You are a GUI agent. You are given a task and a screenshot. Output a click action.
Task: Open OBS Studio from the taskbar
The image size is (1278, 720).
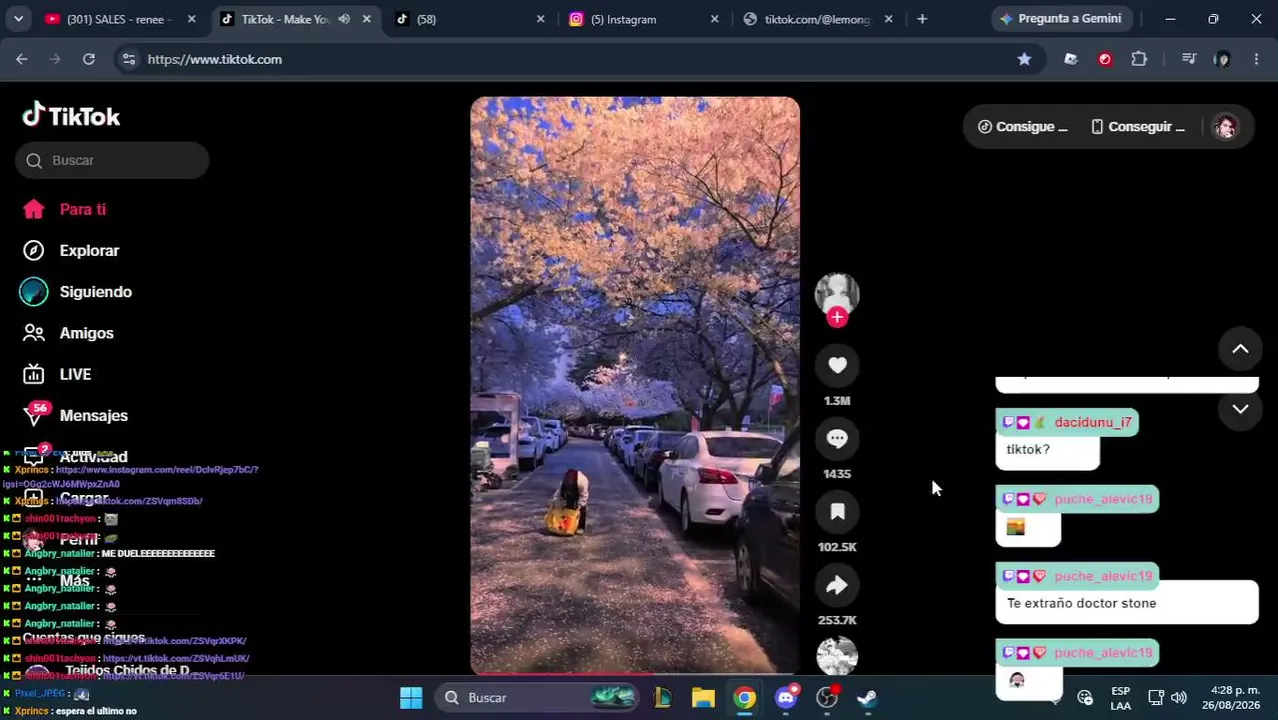click(827, 698)
